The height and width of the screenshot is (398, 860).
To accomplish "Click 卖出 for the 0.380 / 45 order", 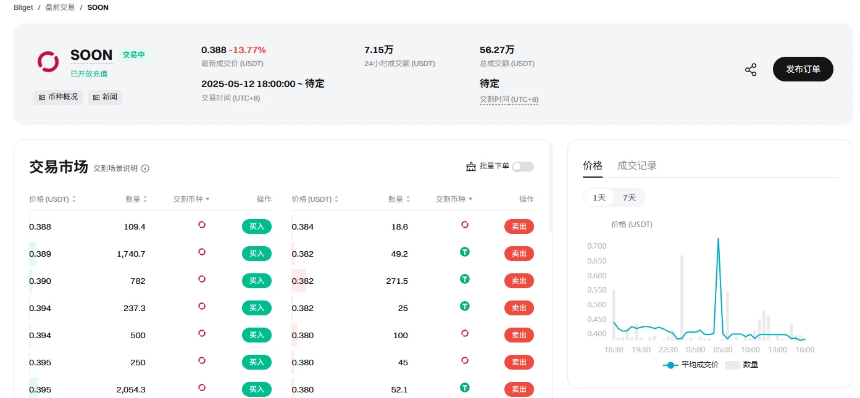I will point(519,362).
